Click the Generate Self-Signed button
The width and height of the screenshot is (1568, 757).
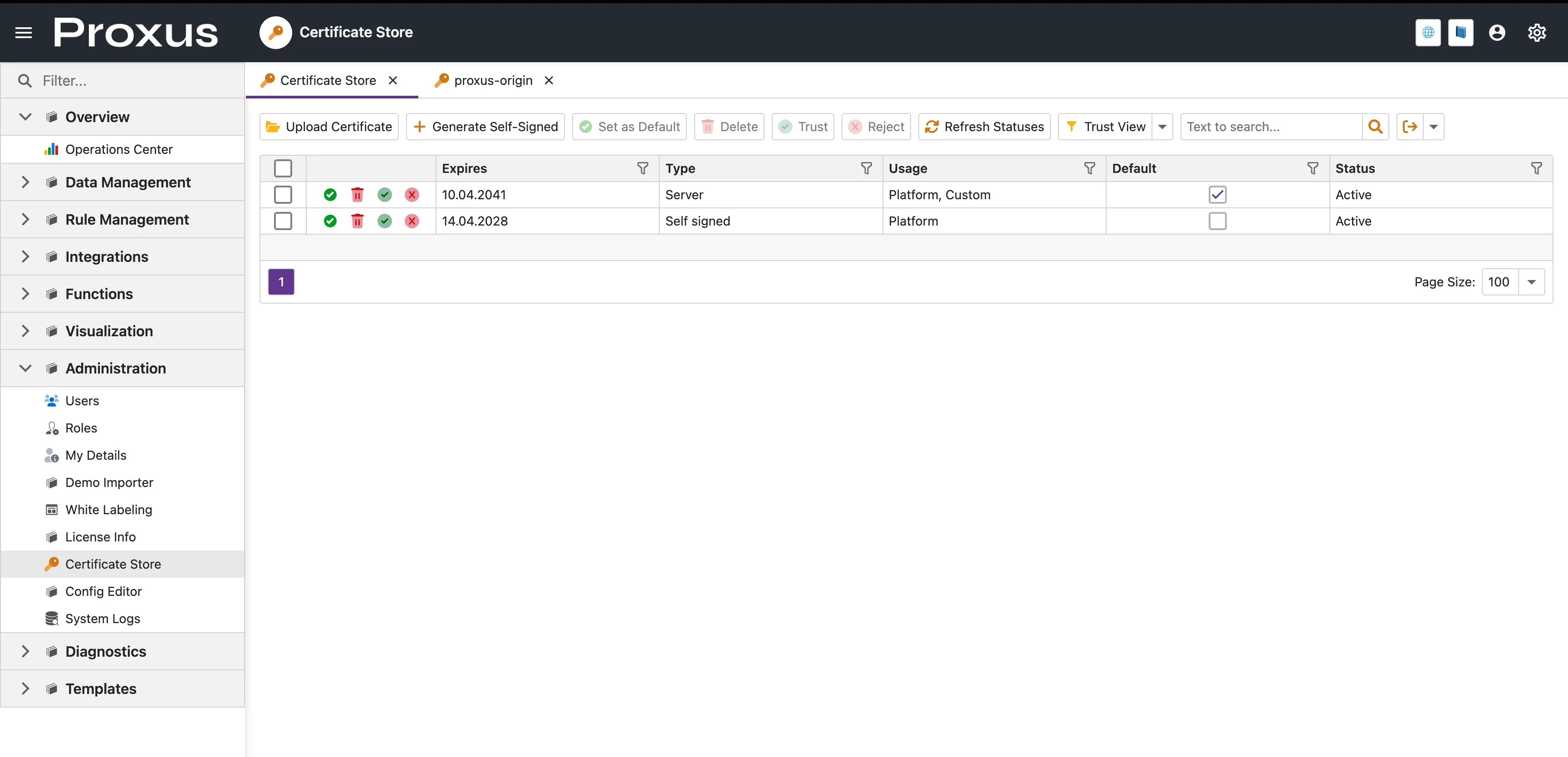[485, 127]
